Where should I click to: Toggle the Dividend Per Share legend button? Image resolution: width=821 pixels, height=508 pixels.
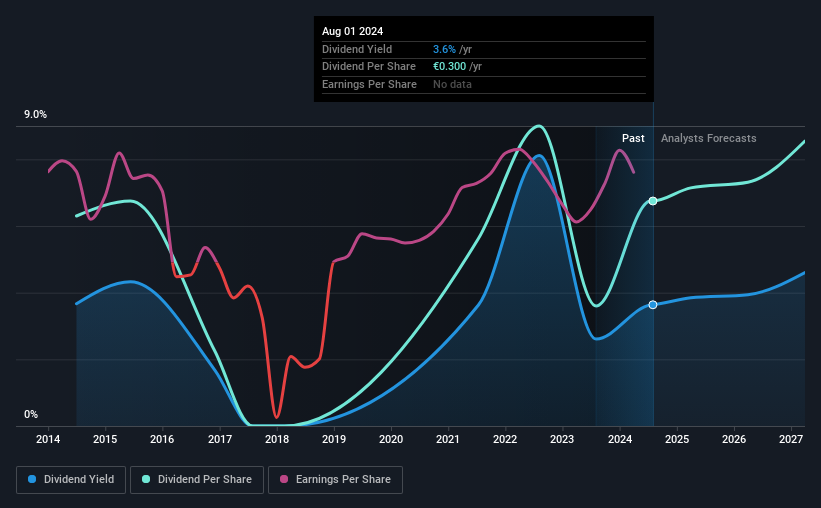coord(197,480)
